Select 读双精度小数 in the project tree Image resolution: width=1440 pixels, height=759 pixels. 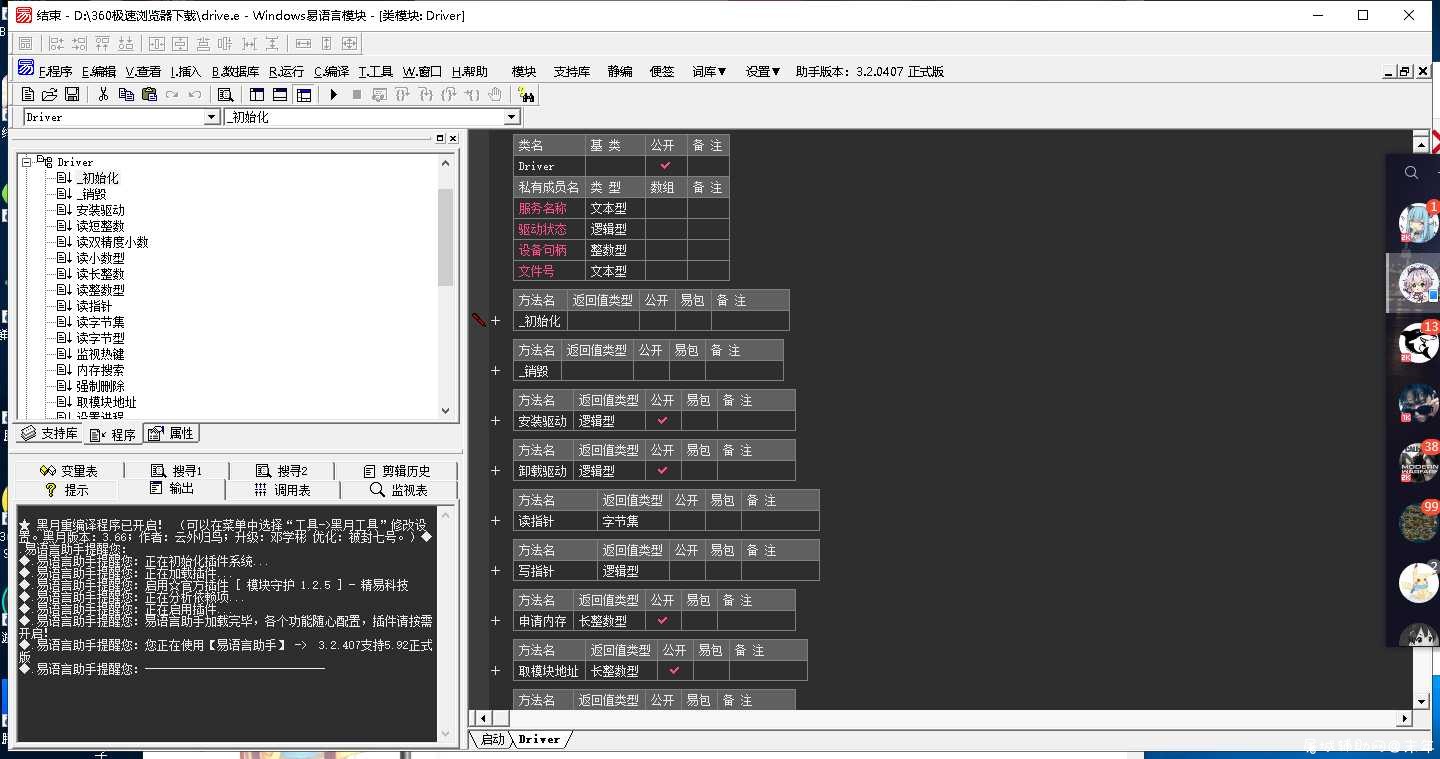pyautogui.click(x=112, y=242)
